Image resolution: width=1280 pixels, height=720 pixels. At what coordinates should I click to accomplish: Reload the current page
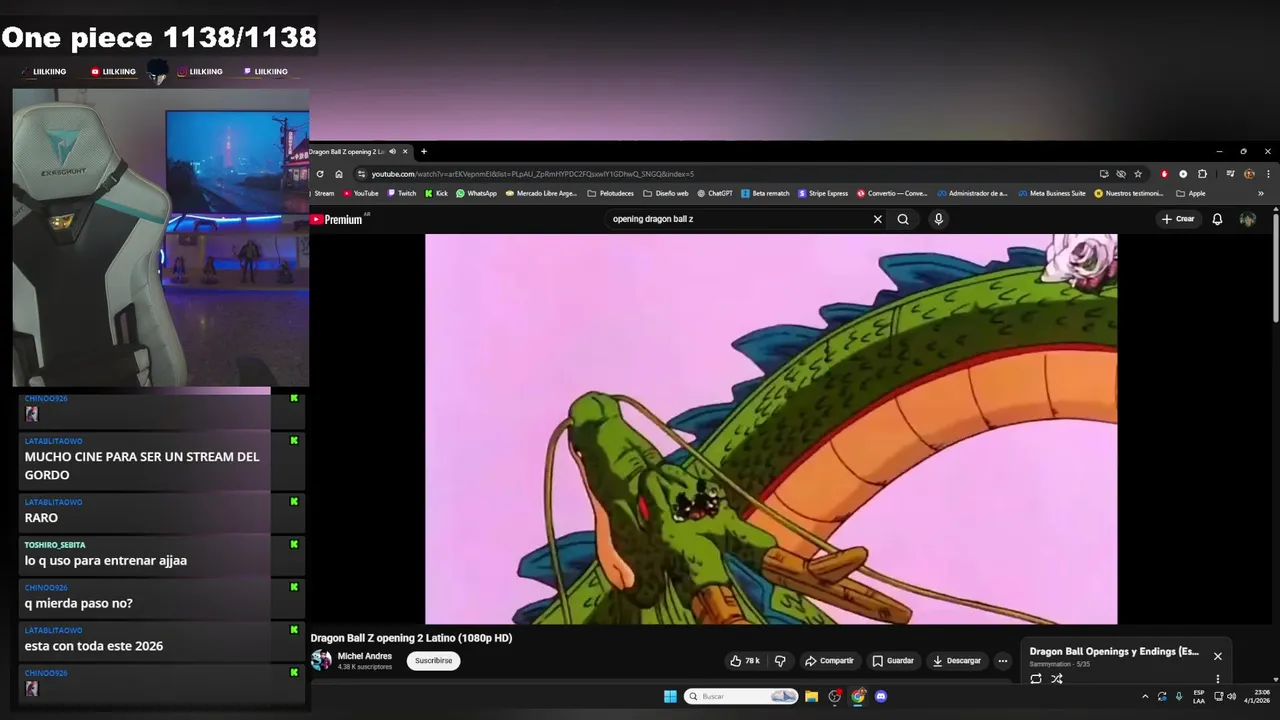pos(320,174)
